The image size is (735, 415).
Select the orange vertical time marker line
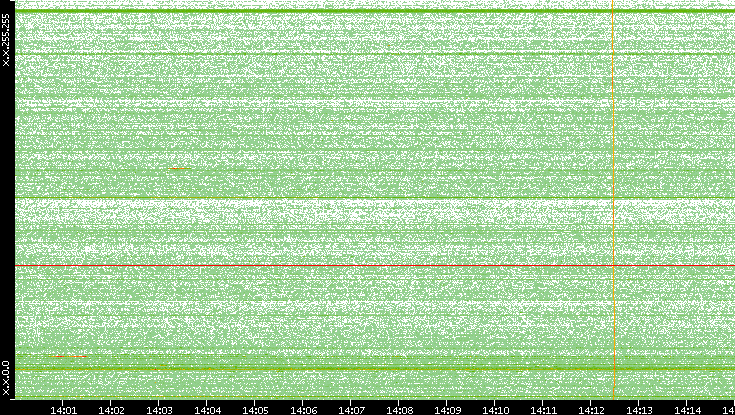[x=613, y=199]
